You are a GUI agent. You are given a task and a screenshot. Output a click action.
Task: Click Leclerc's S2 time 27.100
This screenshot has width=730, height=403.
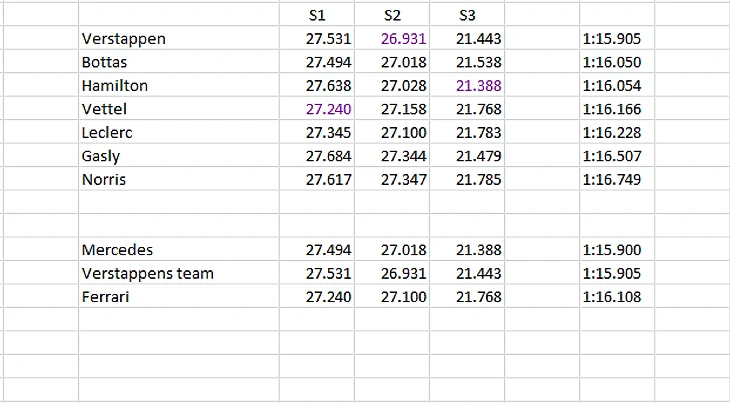392,132
